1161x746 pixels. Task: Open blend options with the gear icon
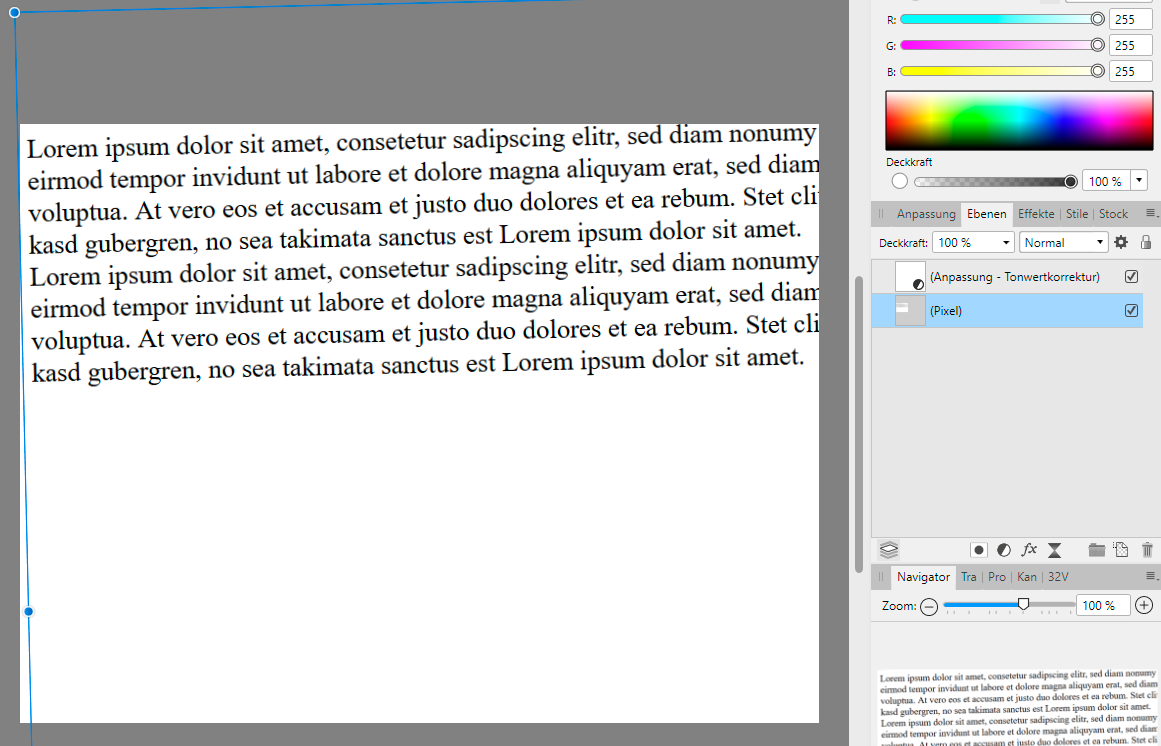[x=1120, y=241]
